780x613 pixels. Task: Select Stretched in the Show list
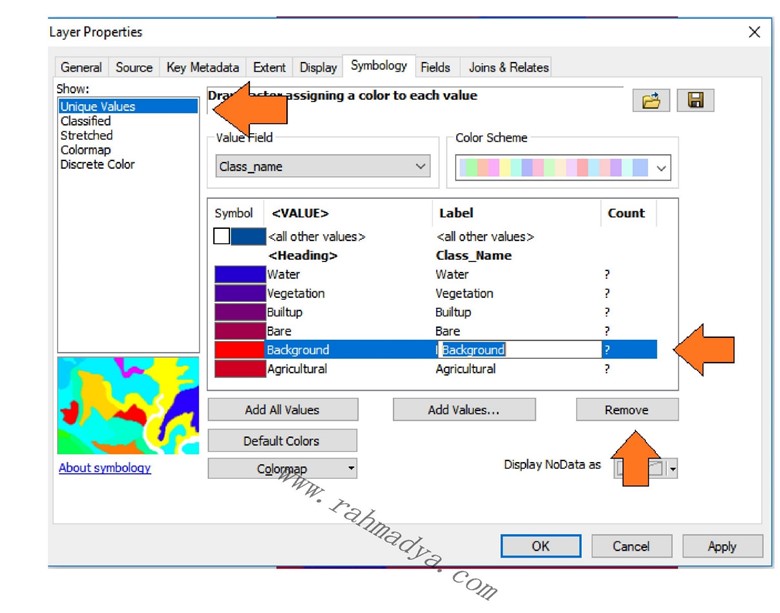[x=87, y=135]
